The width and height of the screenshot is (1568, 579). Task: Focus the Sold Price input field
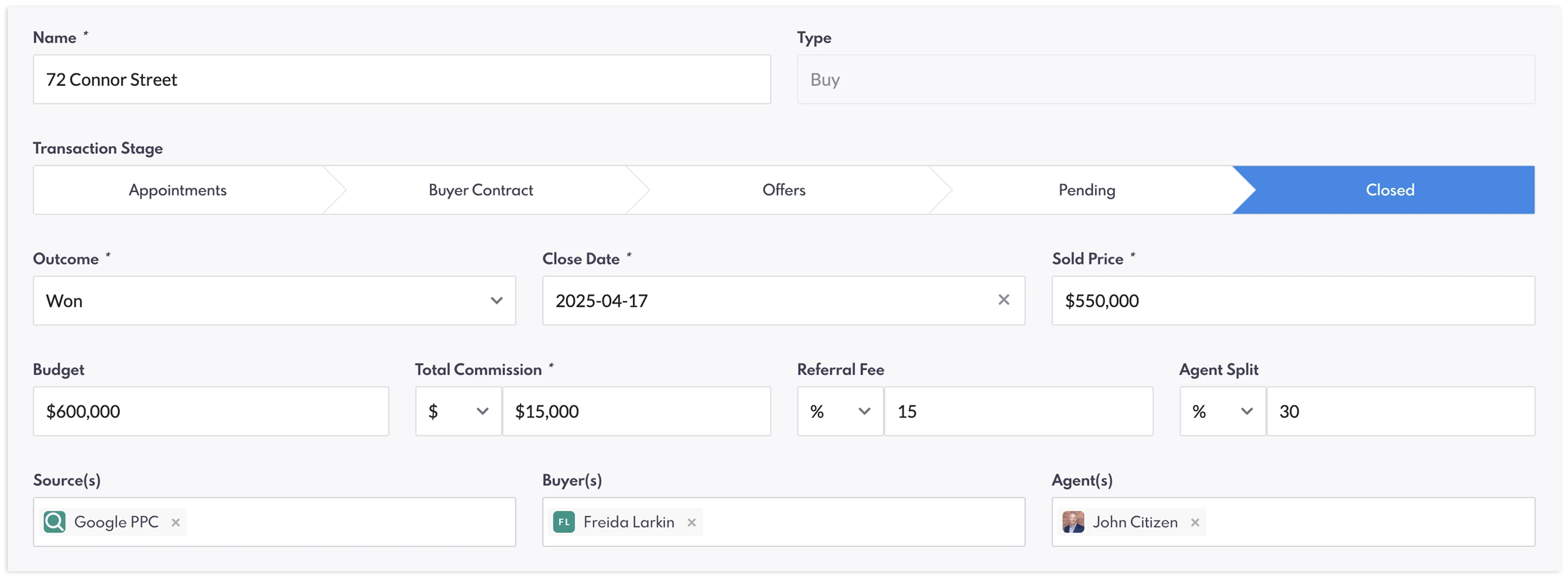pos(1293,301)
